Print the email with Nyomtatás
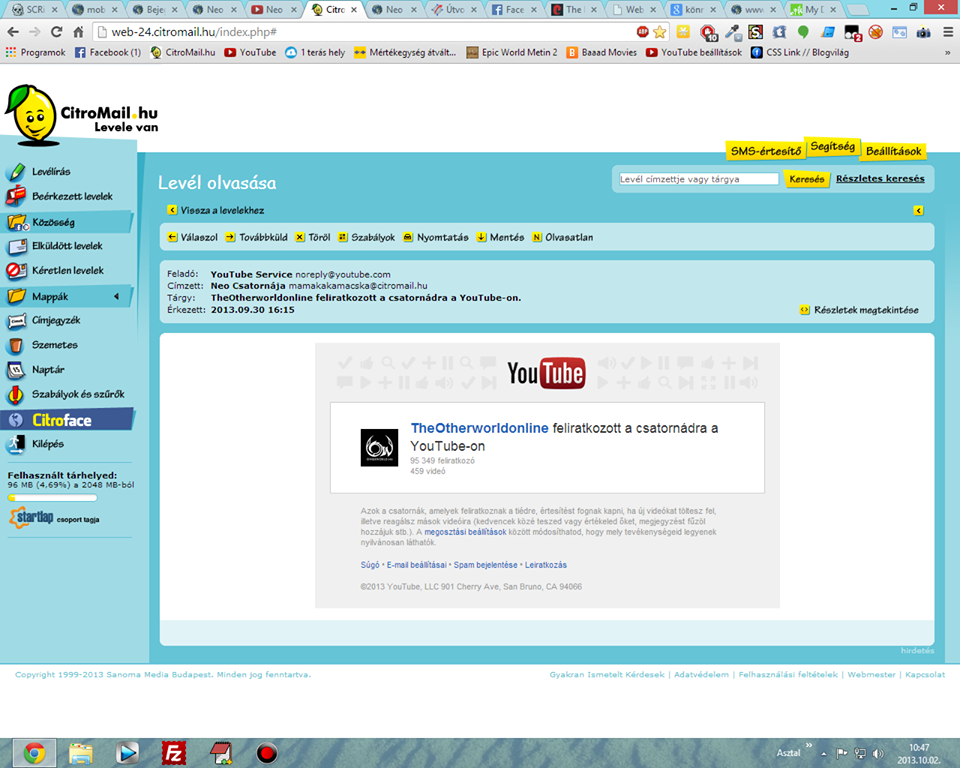The height and width of the screenshot is (768, 960). pyautogui.click(x=436, y=238)
